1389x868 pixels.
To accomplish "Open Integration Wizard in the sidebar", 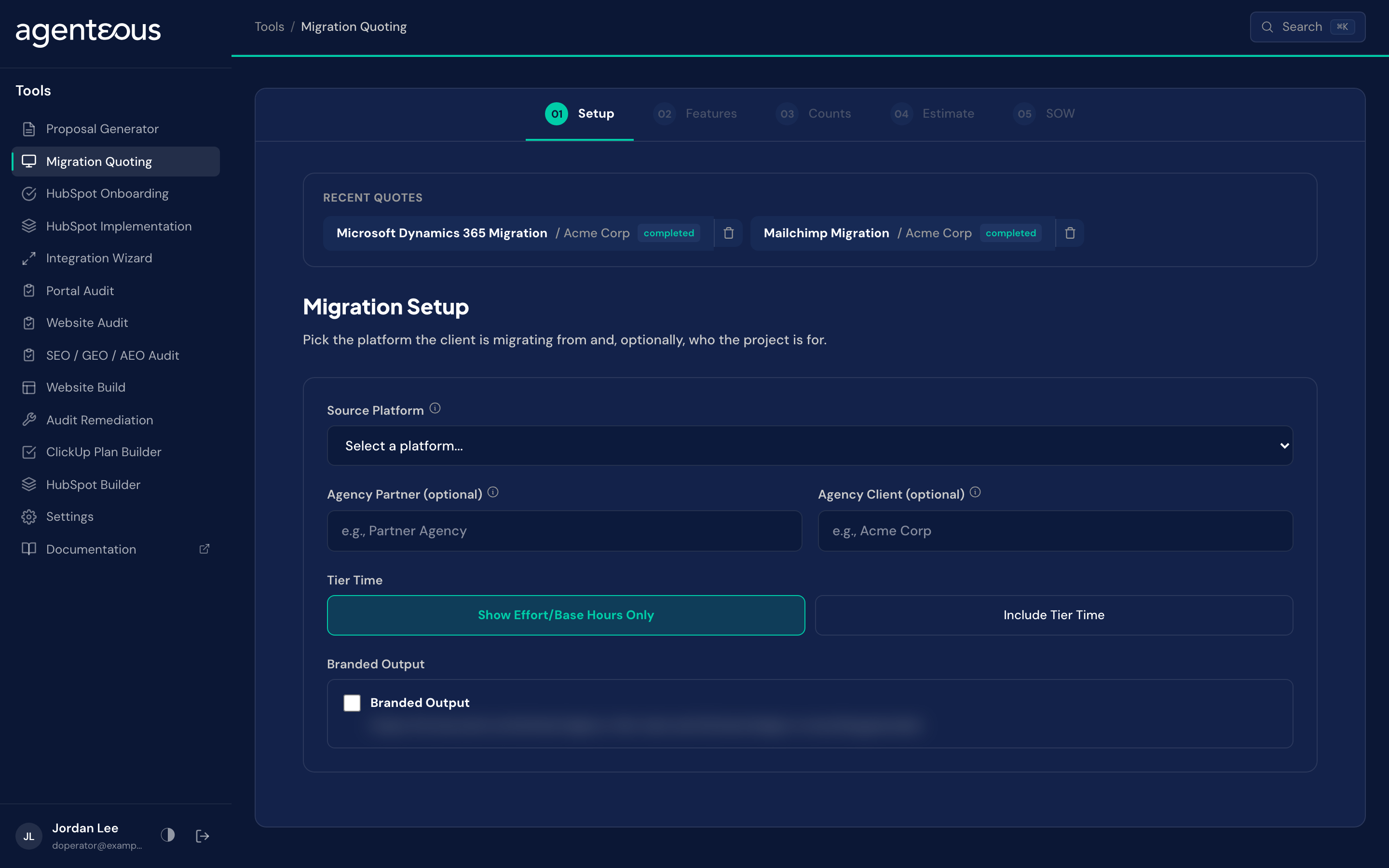I will click(115, 258).
